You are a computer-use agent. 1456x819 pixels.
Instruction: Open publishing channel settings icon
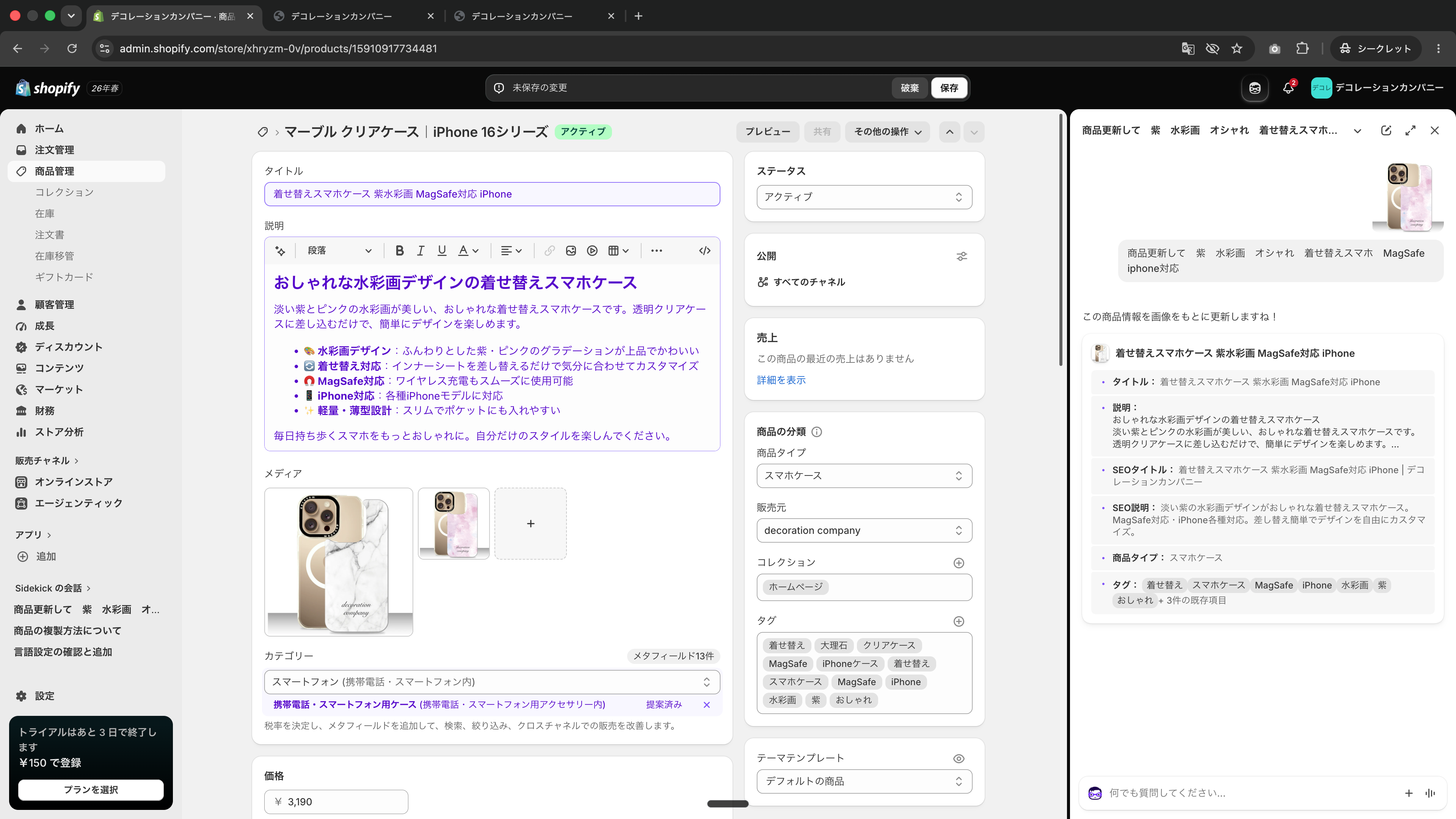tap(962, 256)
